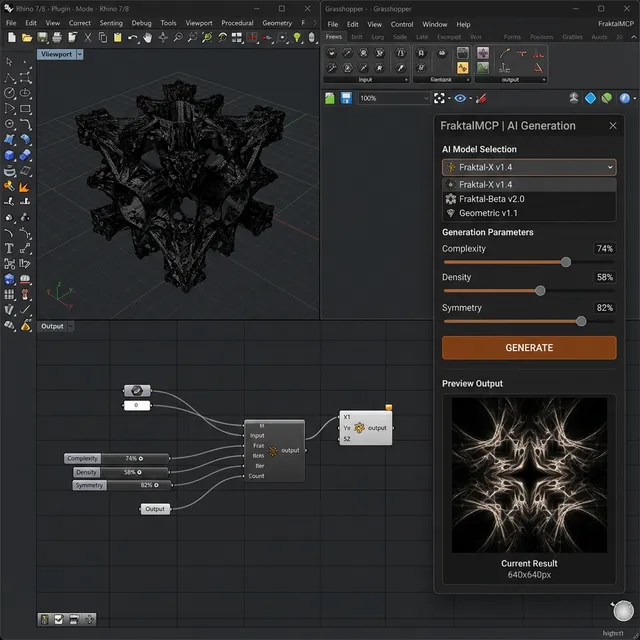Open the 100% zoom level combo box
Screen dimensions: 640x640
pos(394,98)
